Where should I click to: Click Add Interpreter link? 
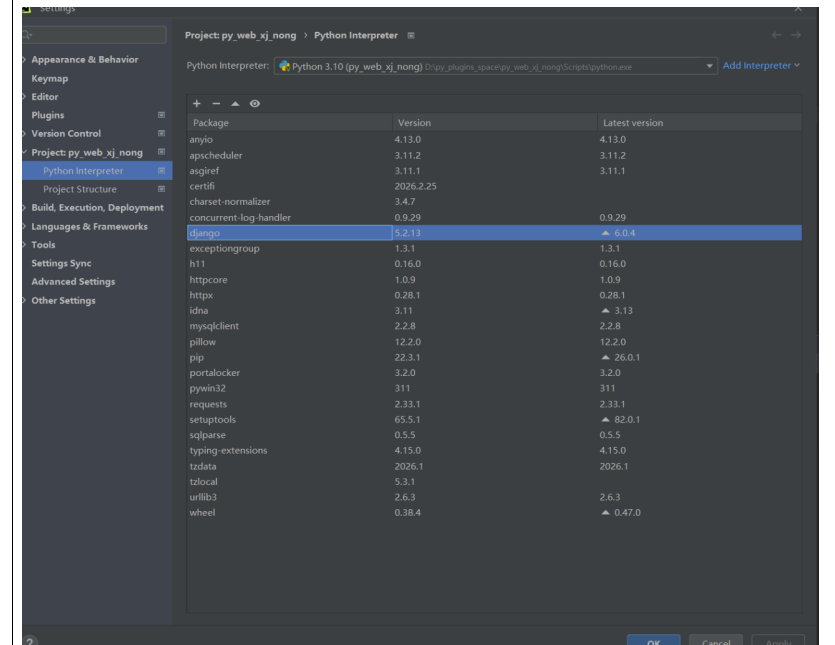[x=761, y=66]
